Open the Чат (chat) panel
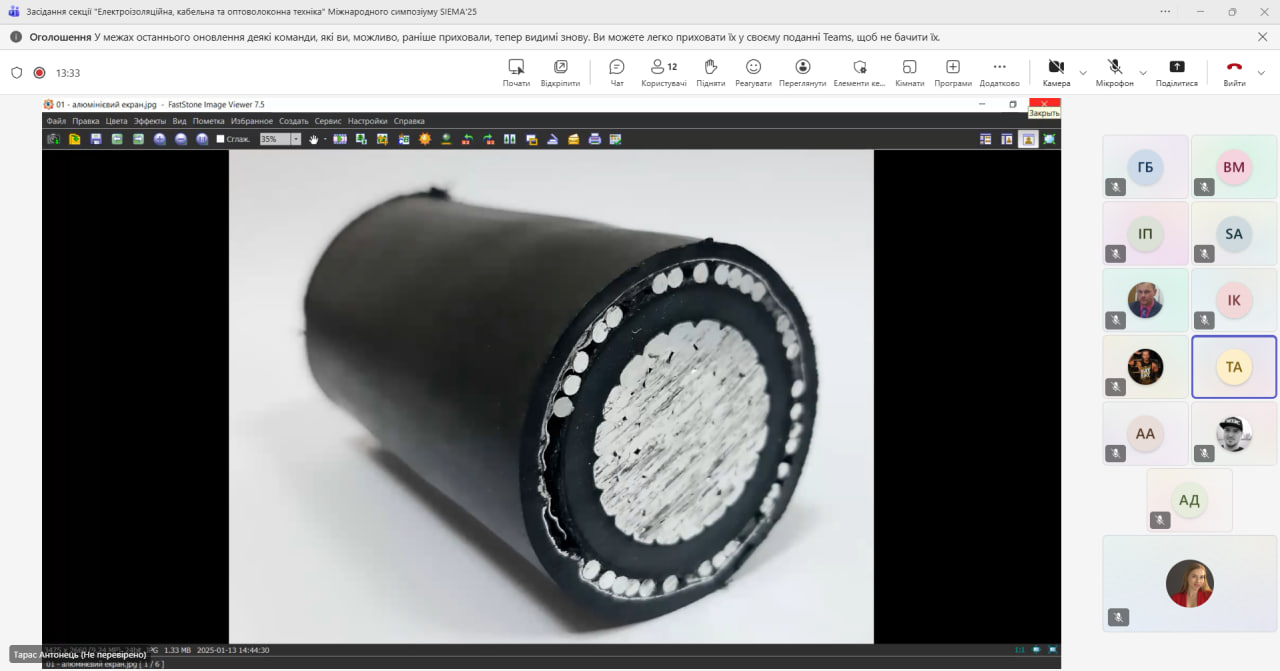The image size is (1280, 671). click(617, 72)
